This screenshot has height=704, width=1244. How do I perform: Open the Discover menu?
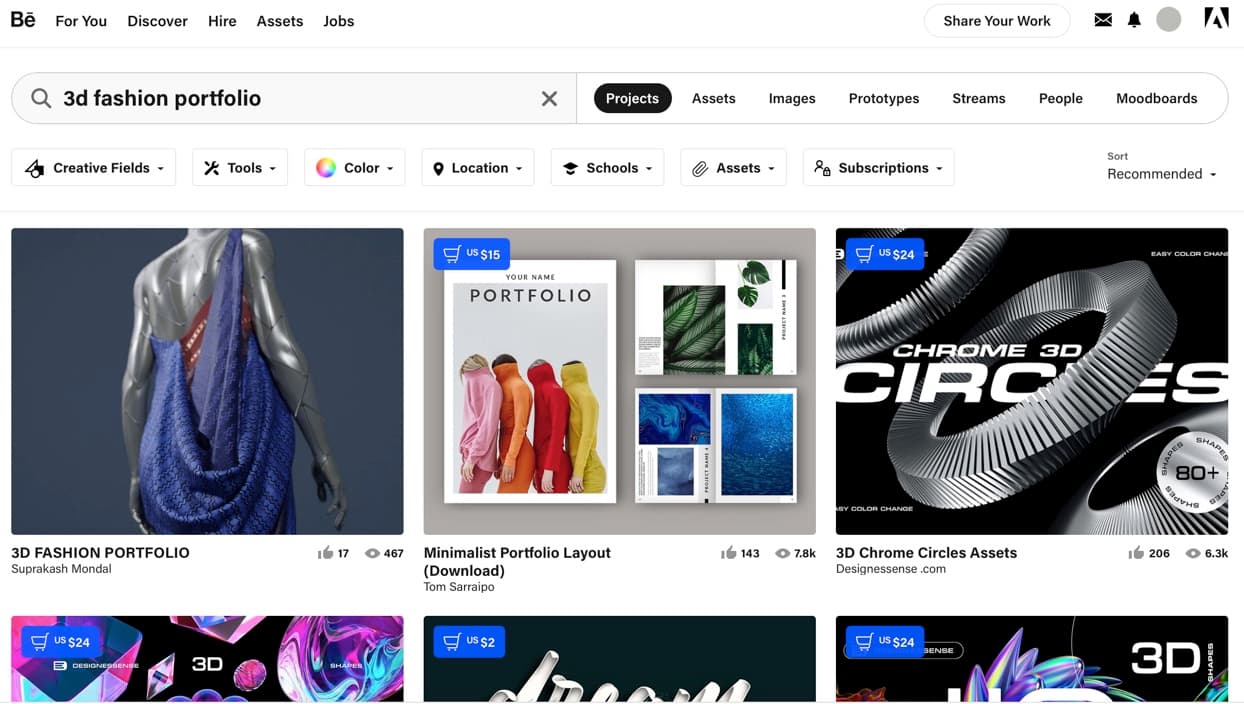tap(157, 20)
